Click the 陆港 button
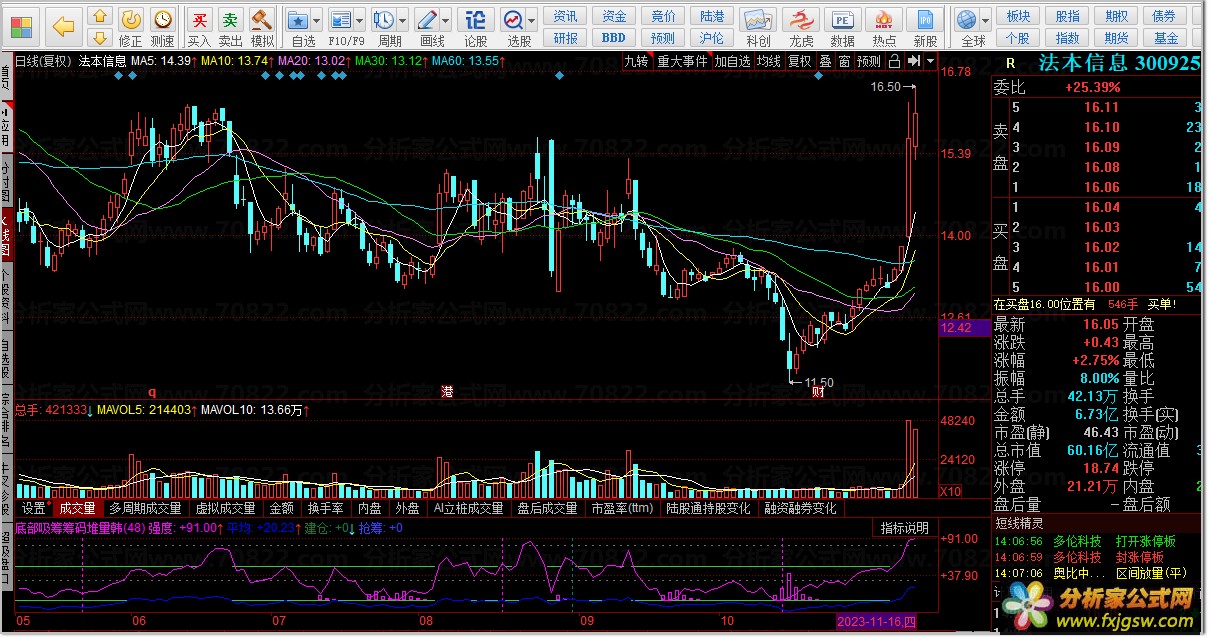The image size is (1210, 638). coord(712,16)
